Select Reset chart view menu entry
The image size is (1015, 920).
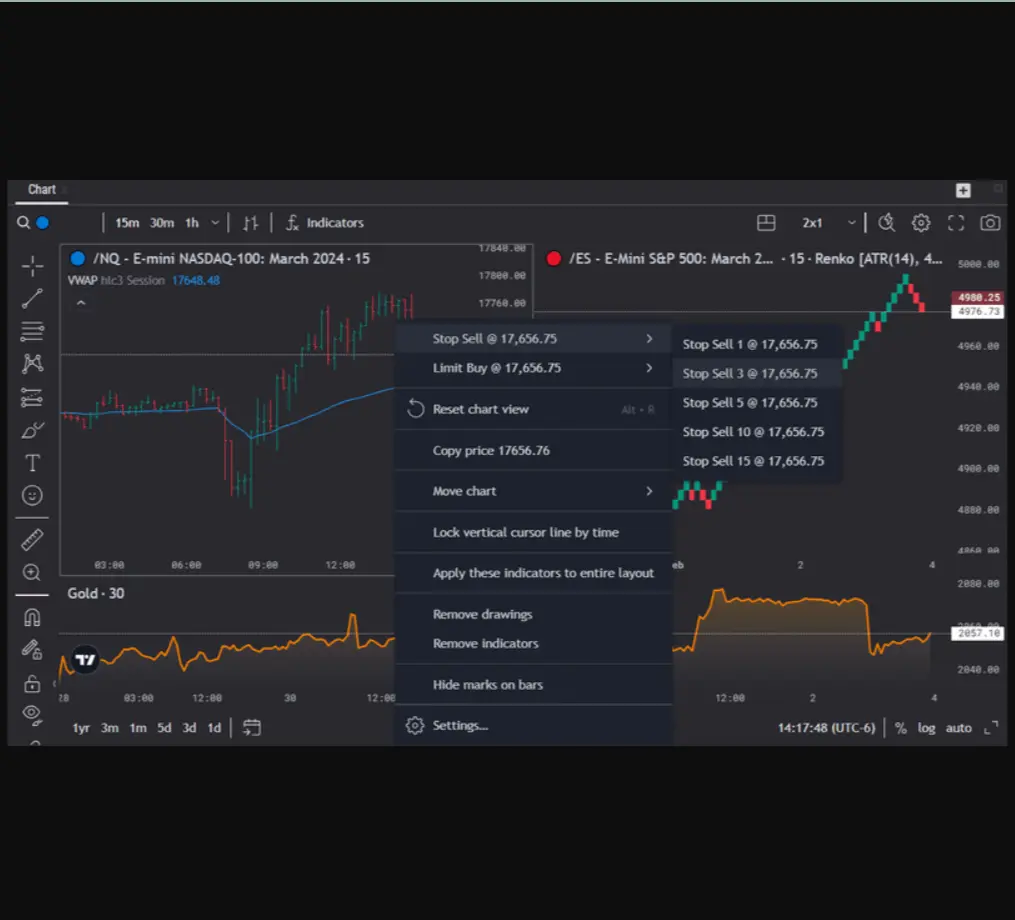[x=480, y=409]
